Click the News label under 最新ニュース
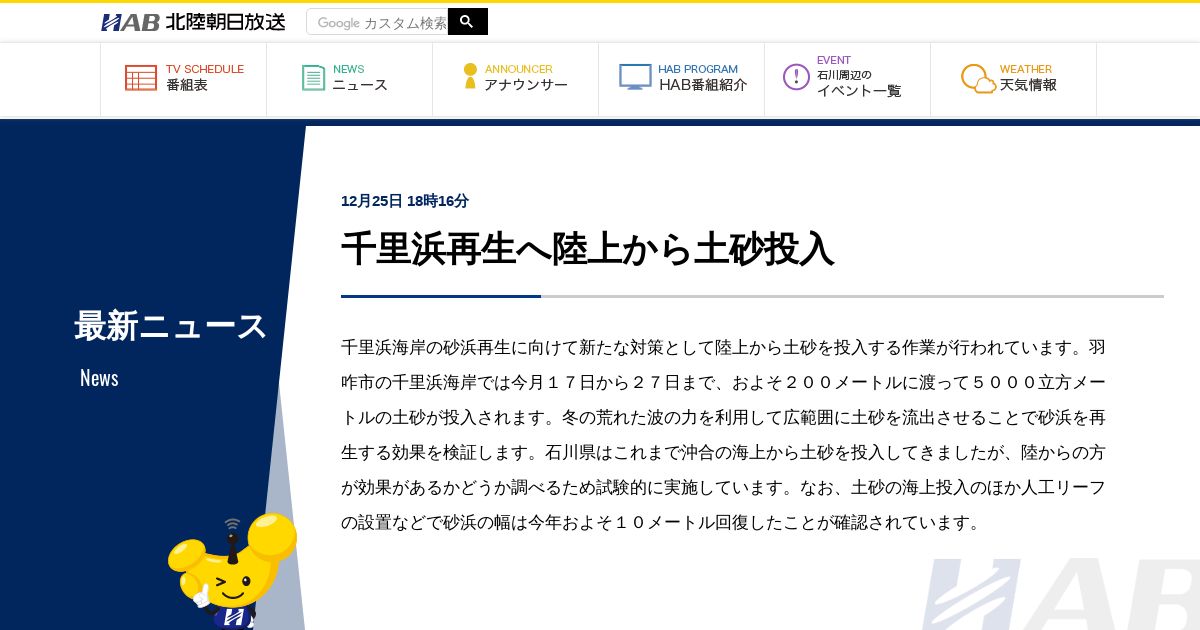The width and height of the screenshot is (1200, 630). pos(99,378)
